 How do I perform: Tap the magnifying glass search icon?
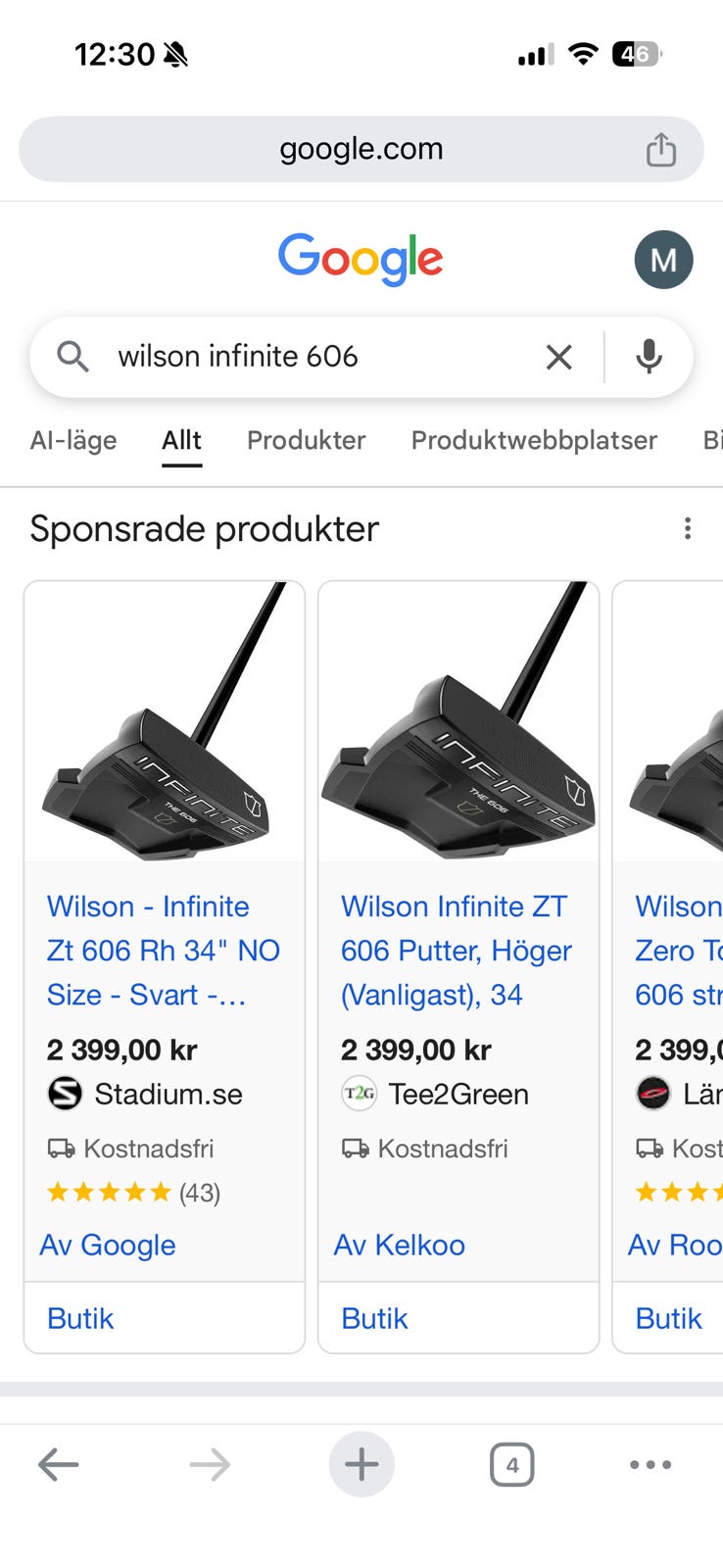click(x=72, y=357)
